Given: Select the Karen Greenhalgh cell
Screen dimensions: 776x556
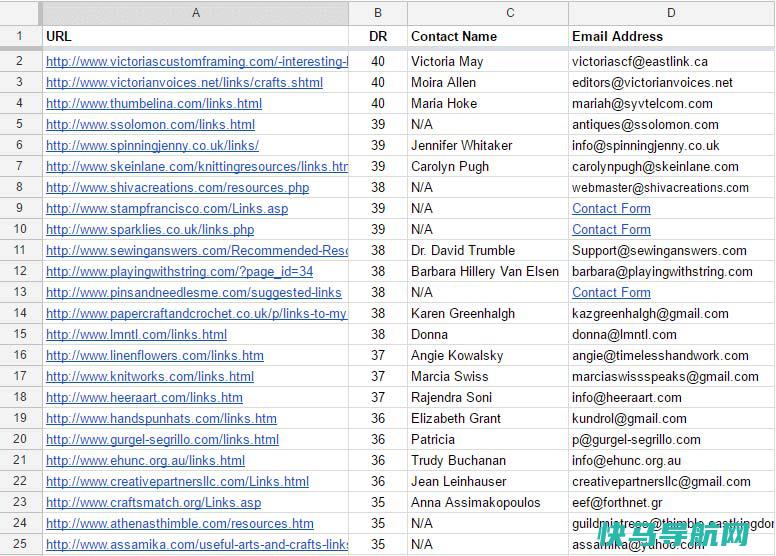Looking at the screenshot, I should coord(488,313).
